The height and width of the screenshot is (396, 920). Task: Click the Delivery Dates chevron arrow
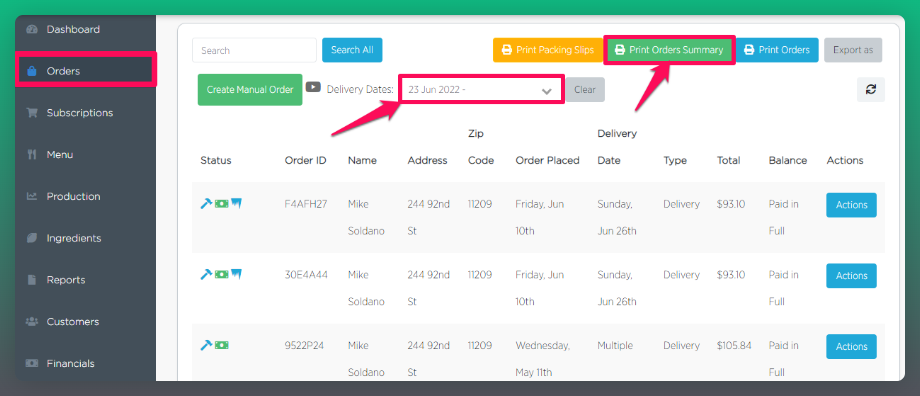(547, 91)
